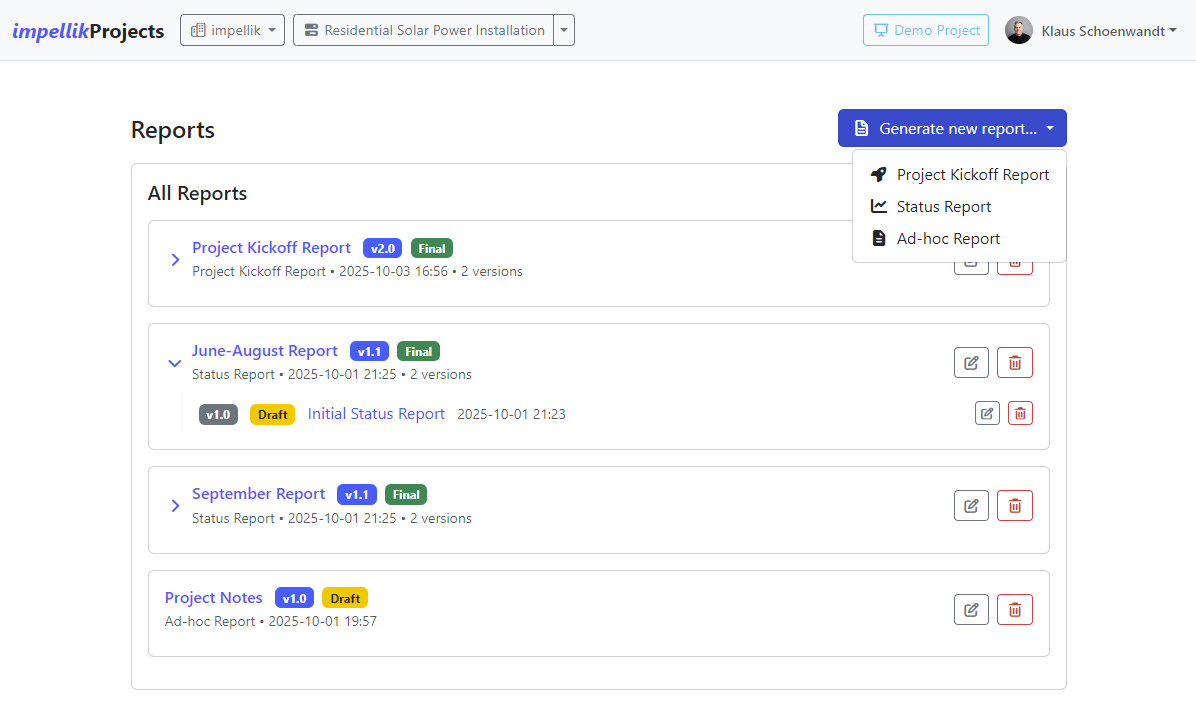Viewport: 1196px width, 708px height.
Task: Edit the Project Notes report
Action: click(971, 610)
